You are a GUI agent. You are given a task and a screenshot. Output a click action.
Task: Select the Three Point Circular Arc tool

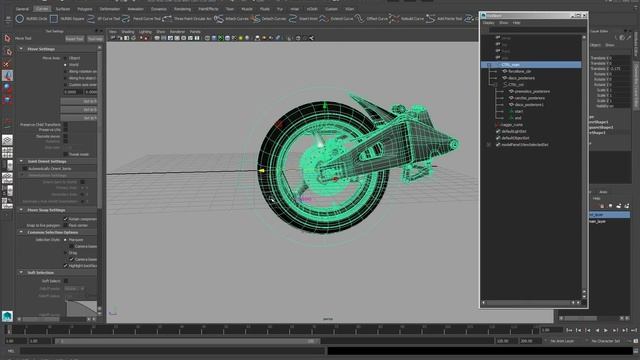click(167, 19)
